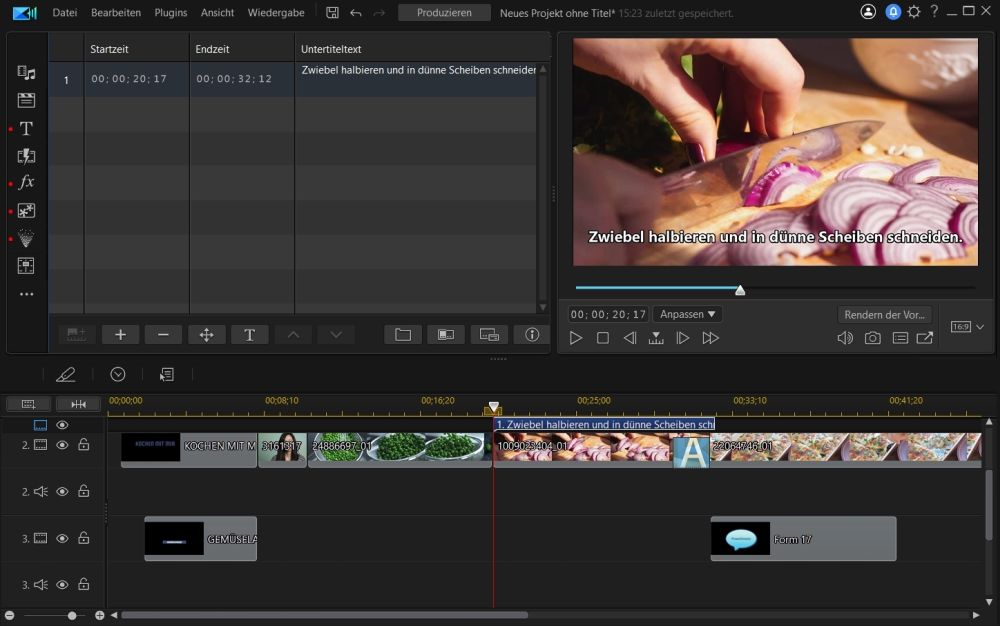Screen dimensions: 1000x626
Task: Open the Effects Room fx icon
Action: (x=26, y=182)
